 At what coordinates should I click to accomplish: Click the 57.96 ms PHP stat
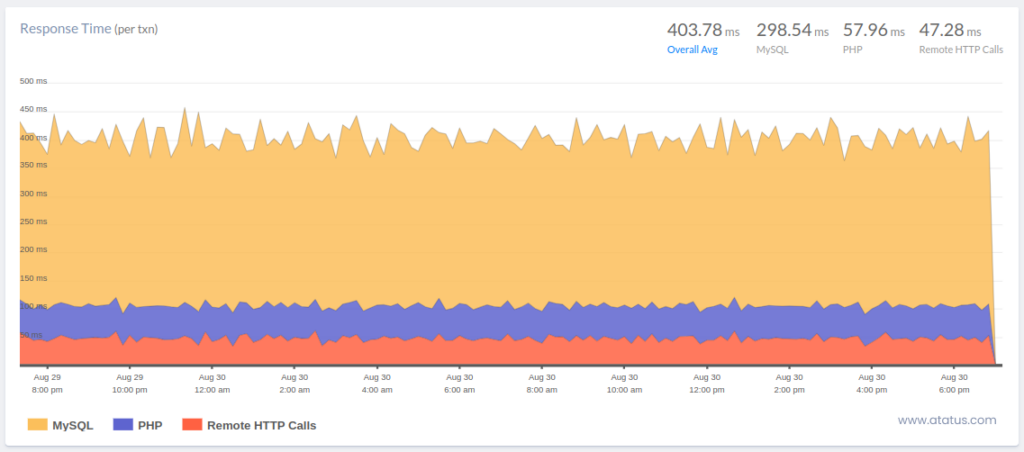click(871, 30)
